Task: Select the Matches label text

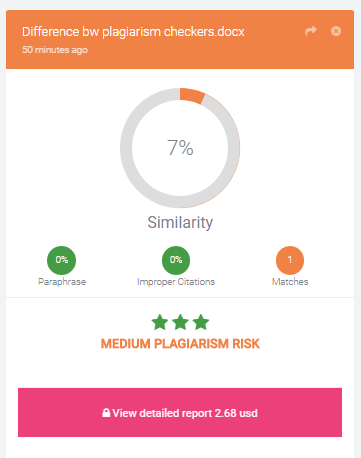Action: point(290,282)
